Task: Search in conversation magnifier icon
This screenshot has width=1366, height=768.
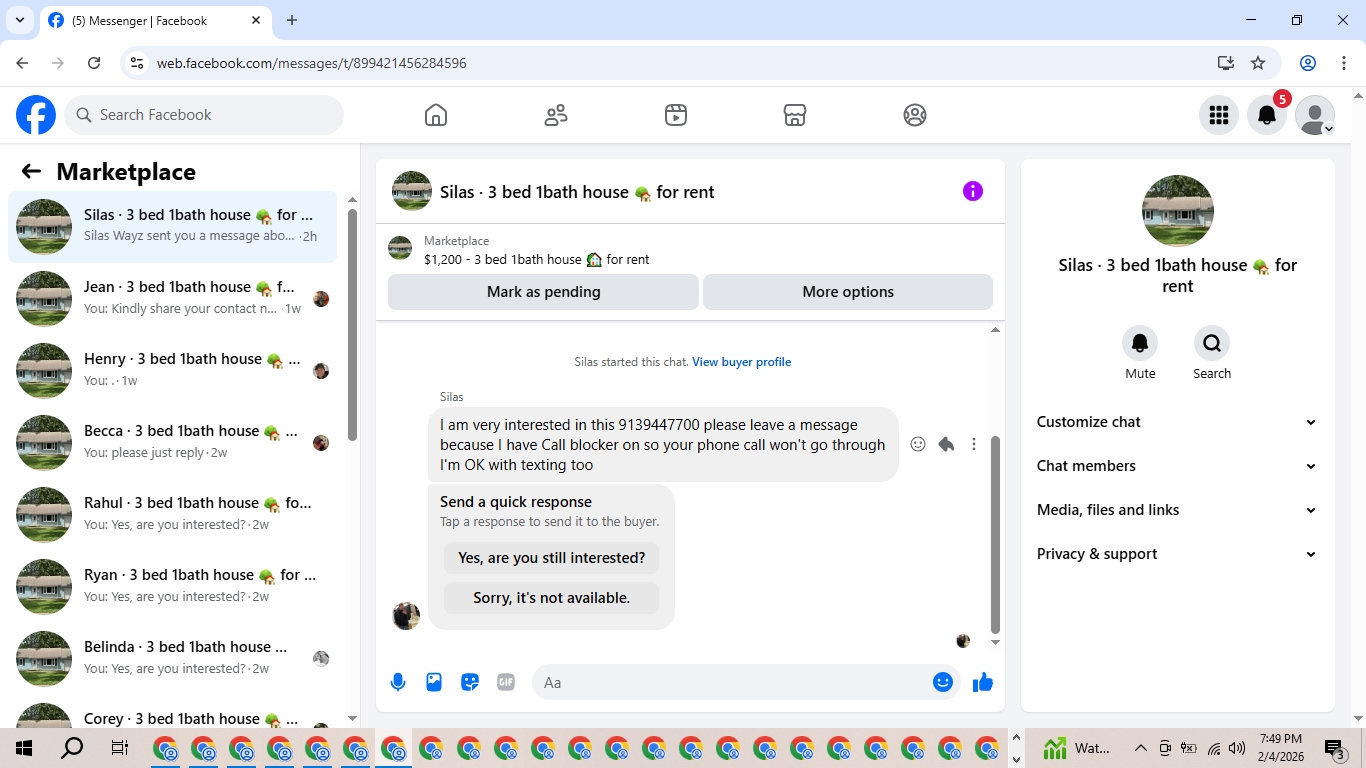Action: (1212, 343)
